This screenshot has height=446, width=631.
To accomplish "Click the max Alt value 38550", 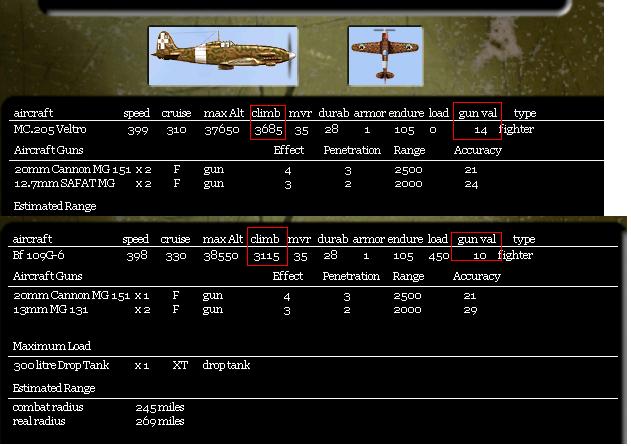I will tap(221, 256).
